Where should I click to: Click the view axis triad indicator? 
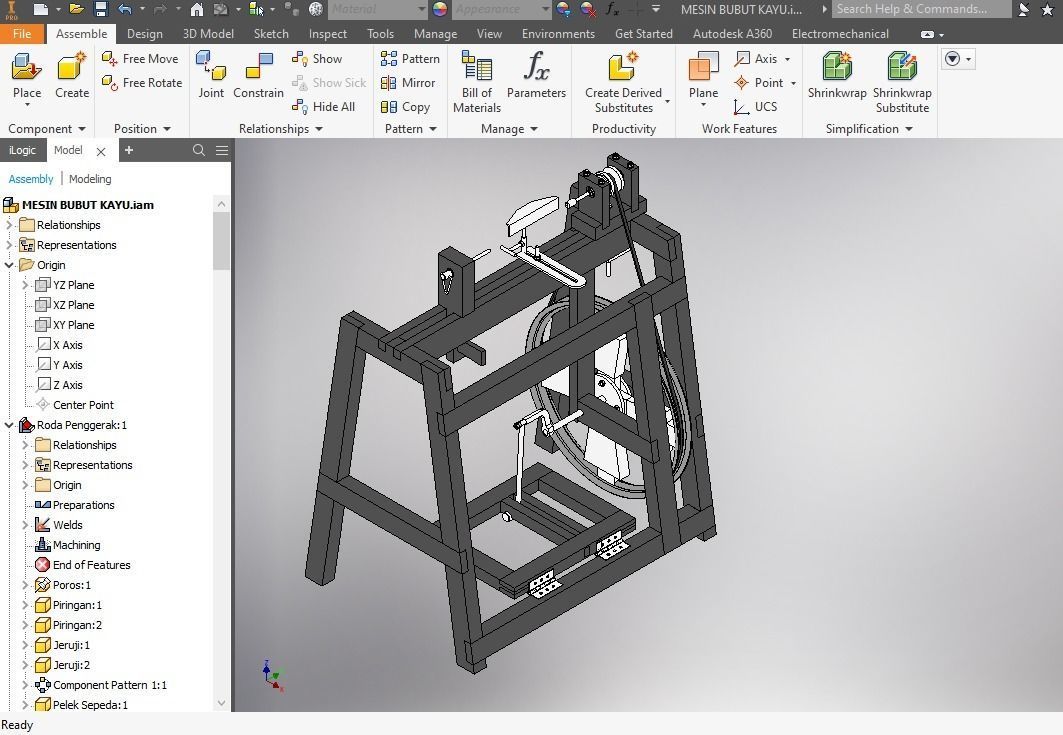click(273, 675)
